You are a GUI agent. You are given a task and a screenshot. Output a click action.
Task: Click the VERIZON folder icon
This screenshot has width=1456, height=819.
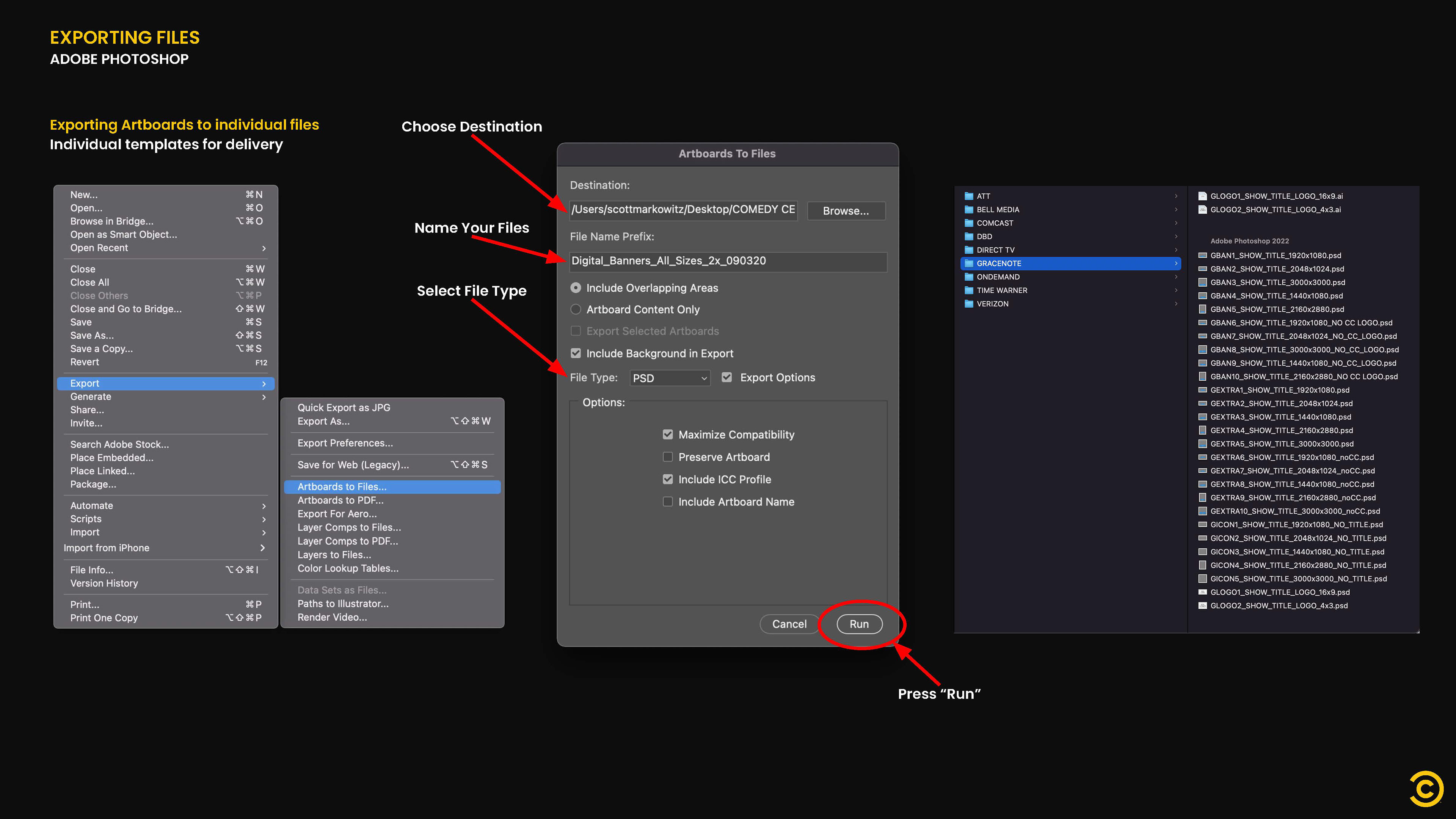pyautogui.click(x=969, y=304)
